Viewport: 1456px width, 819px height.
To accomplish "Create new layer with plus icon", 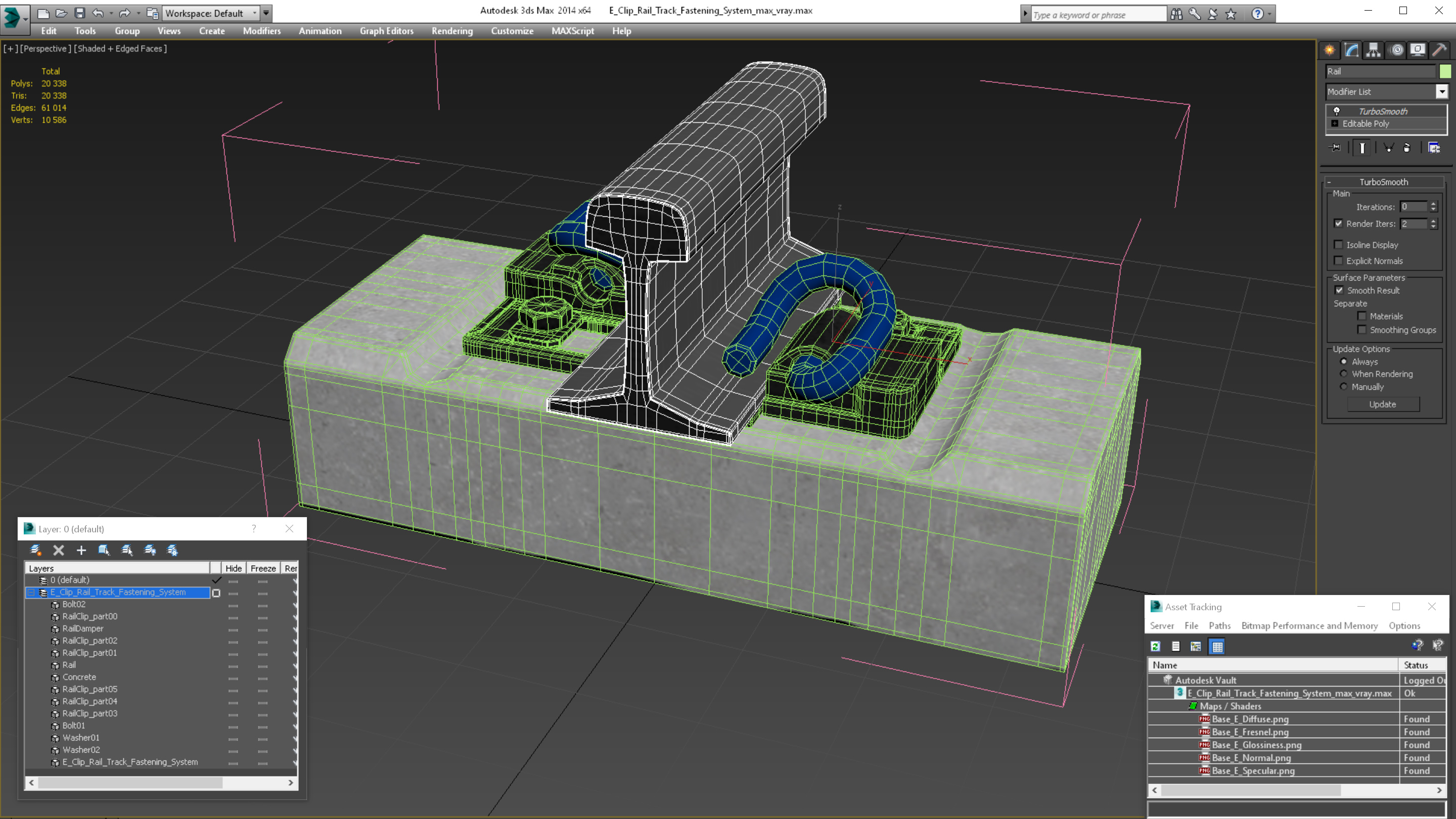I will pos(81,550).
